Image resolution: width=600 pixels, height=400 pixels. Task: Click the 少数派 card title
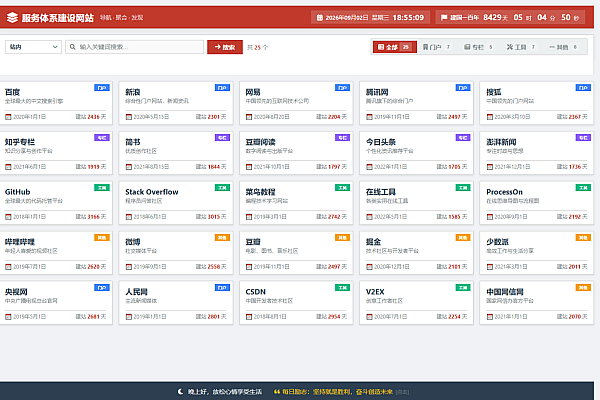[x=497, y=242]
